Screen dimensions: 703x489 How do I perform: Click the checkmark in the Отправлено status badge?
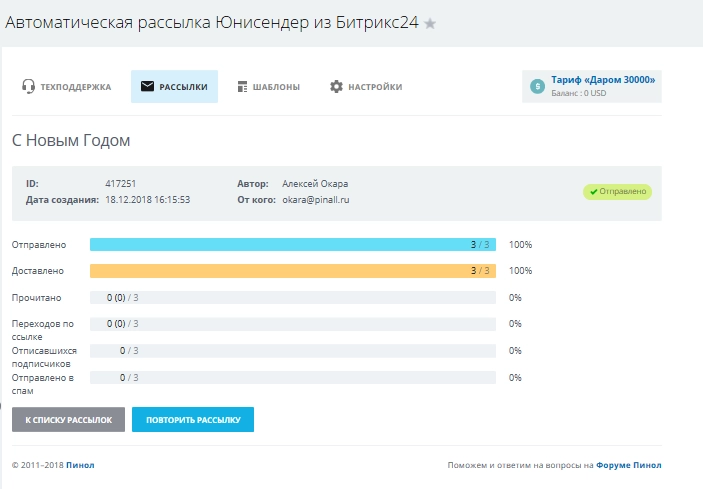pyautogui.click(x=593, y=191)
